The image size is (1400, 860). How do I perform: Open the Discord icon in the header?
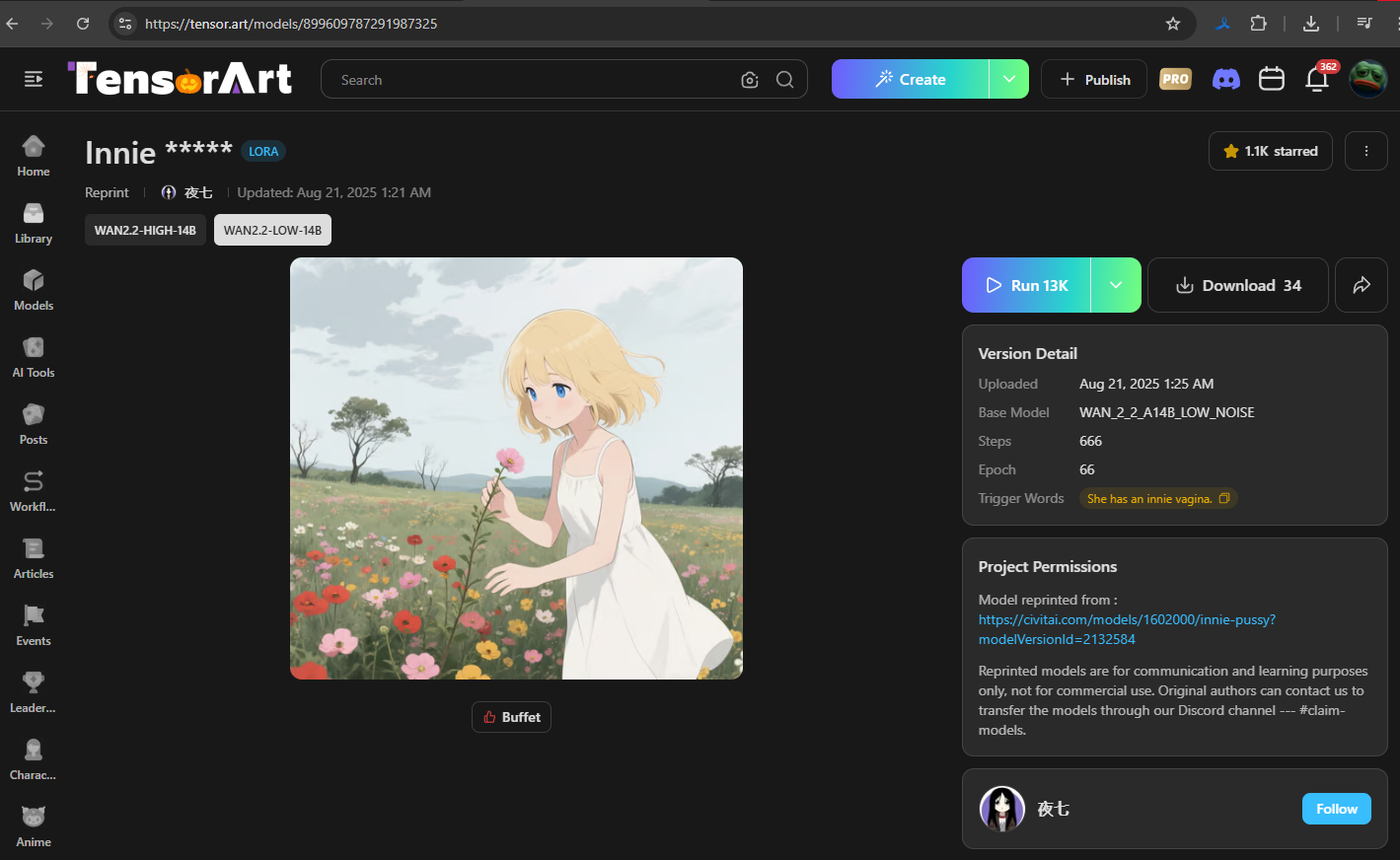[x=1226, y=79]
